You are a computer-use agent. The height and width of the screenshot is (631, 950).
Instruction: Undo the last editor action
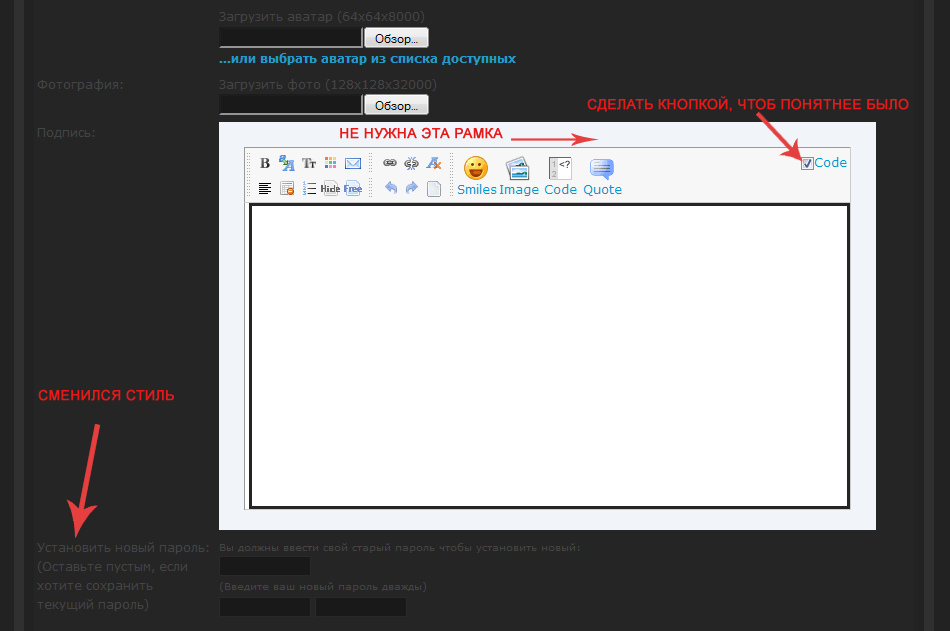pos(390,188)
